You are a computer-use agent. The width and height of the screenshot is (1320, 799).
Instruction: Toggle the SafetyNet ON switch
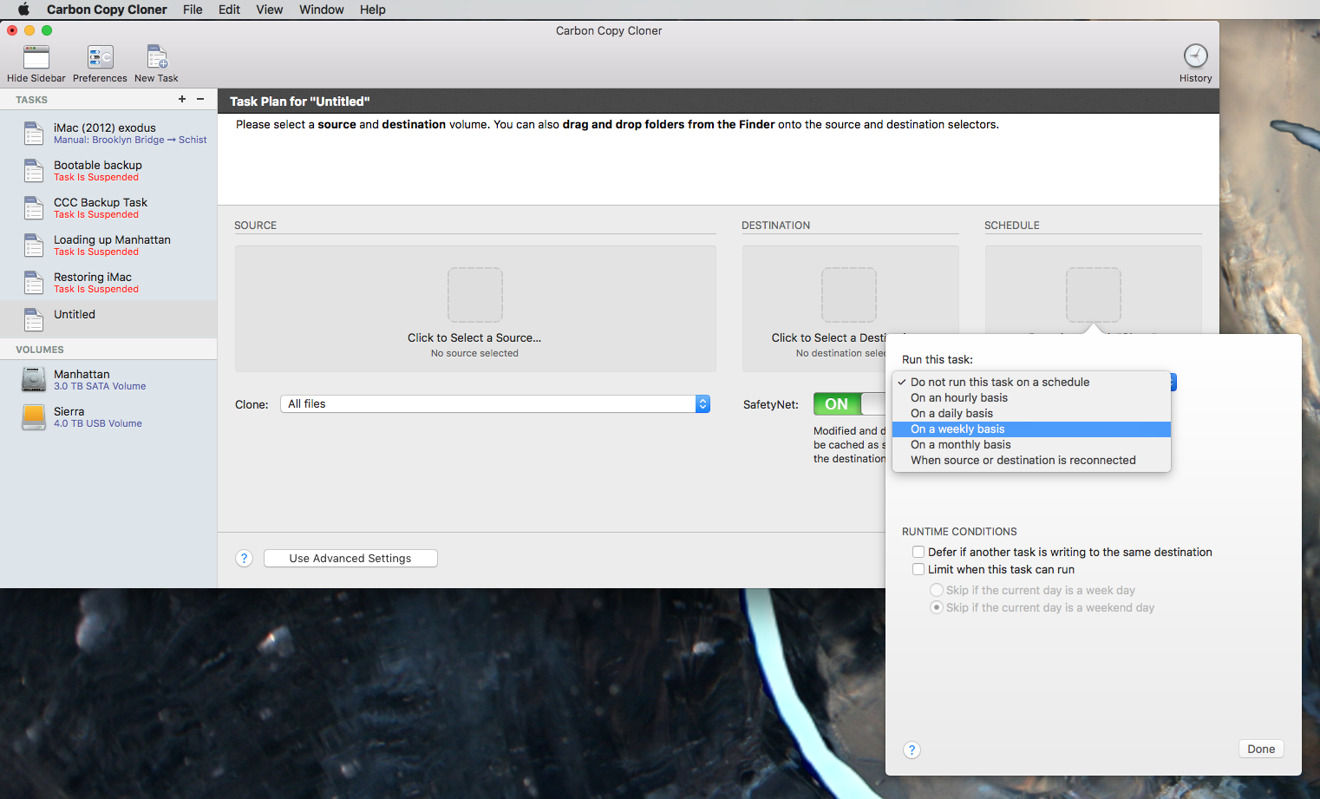[850, 404]
